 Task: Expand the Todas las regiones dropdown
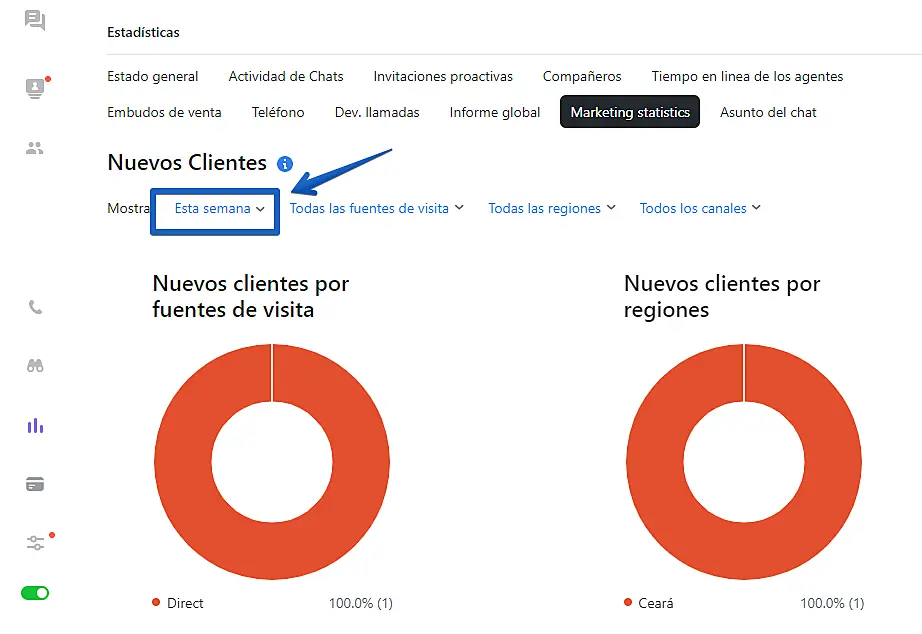click(x=552, y=208)
